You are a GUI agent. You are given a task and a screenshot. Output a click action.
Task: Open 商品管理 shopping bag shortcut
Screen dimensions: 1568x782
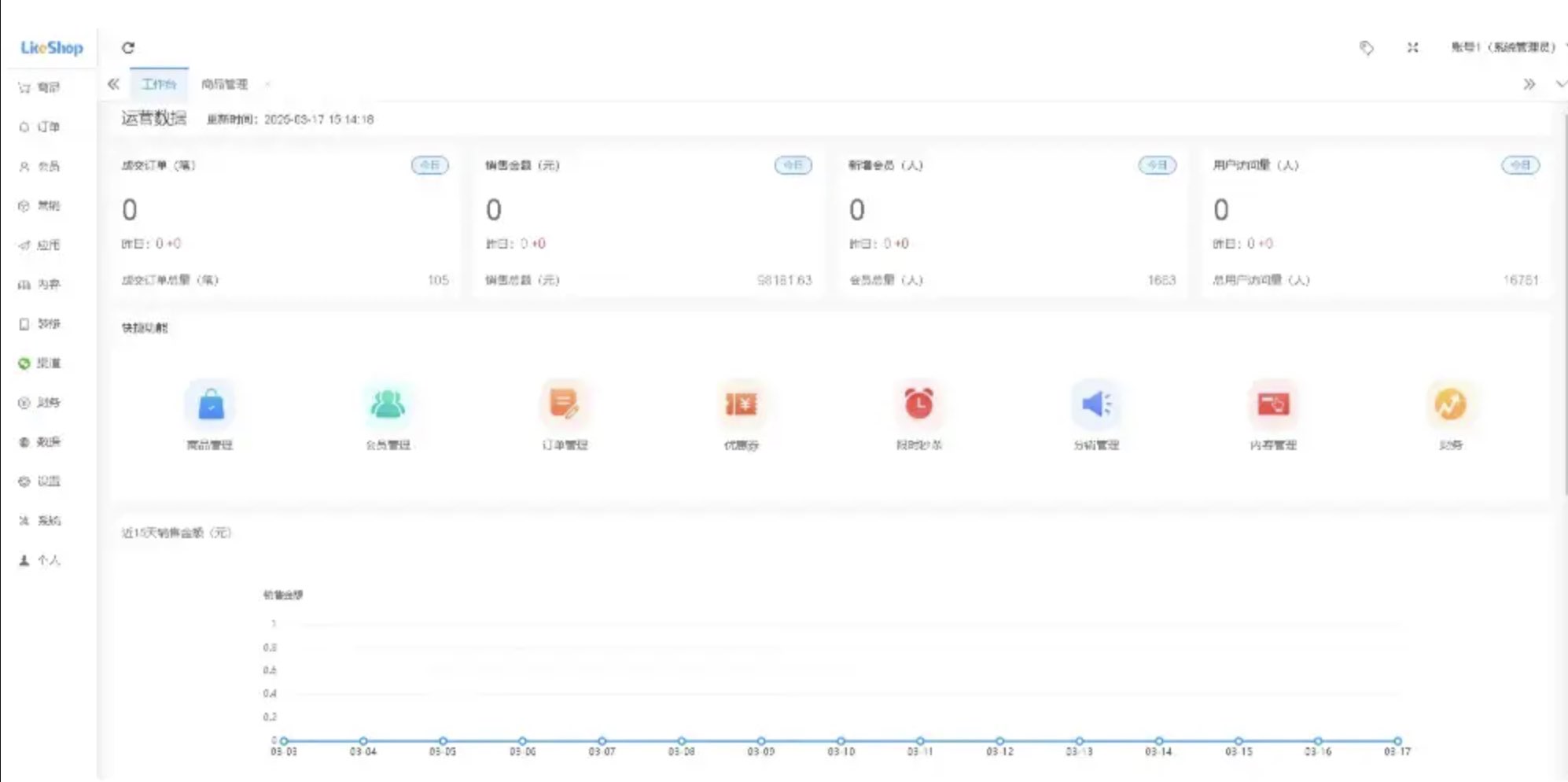(x=210, y=404)
